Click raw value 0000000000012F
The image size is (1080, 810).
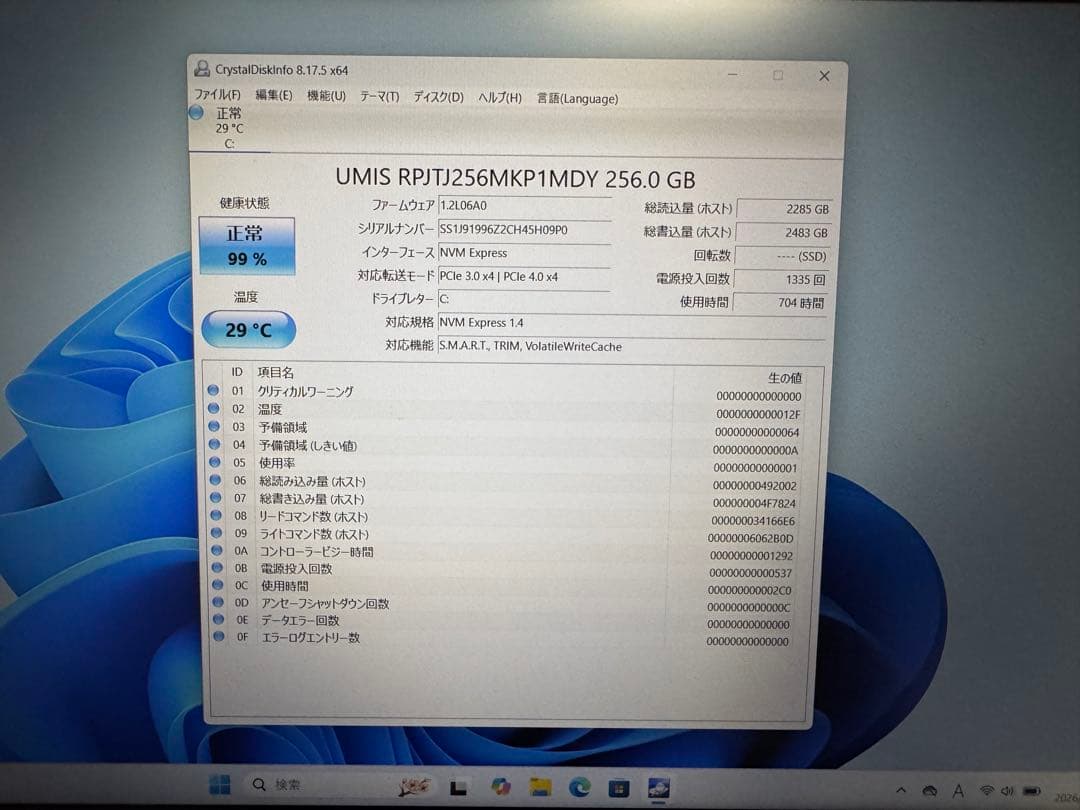[758, 415]
